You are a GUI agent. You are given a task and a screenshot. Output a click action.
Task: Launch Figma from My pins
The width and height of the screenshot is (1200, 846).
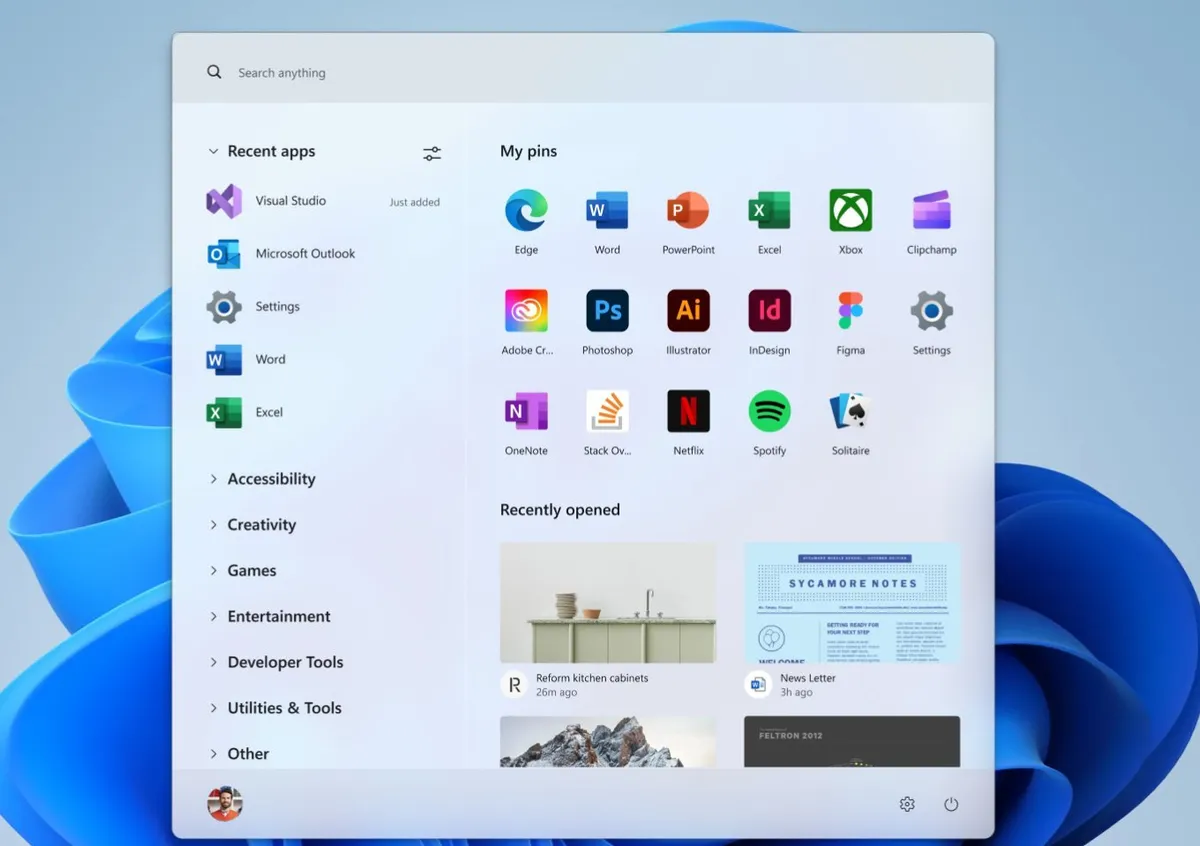click(849, 311)
